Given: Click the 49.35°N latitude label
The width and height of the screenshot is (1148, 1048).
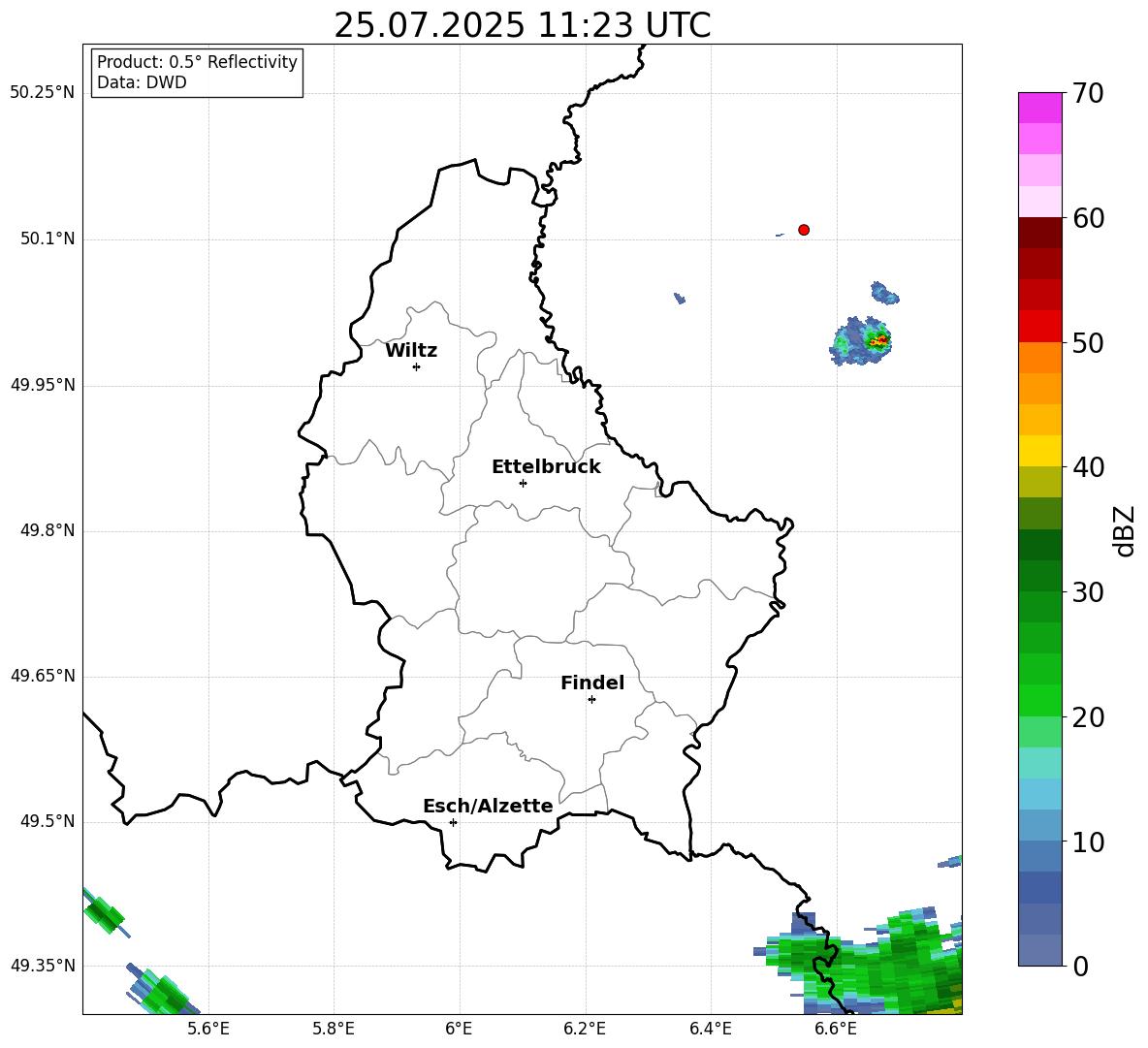Looking at the screenshot, I should tap(43, 966).
